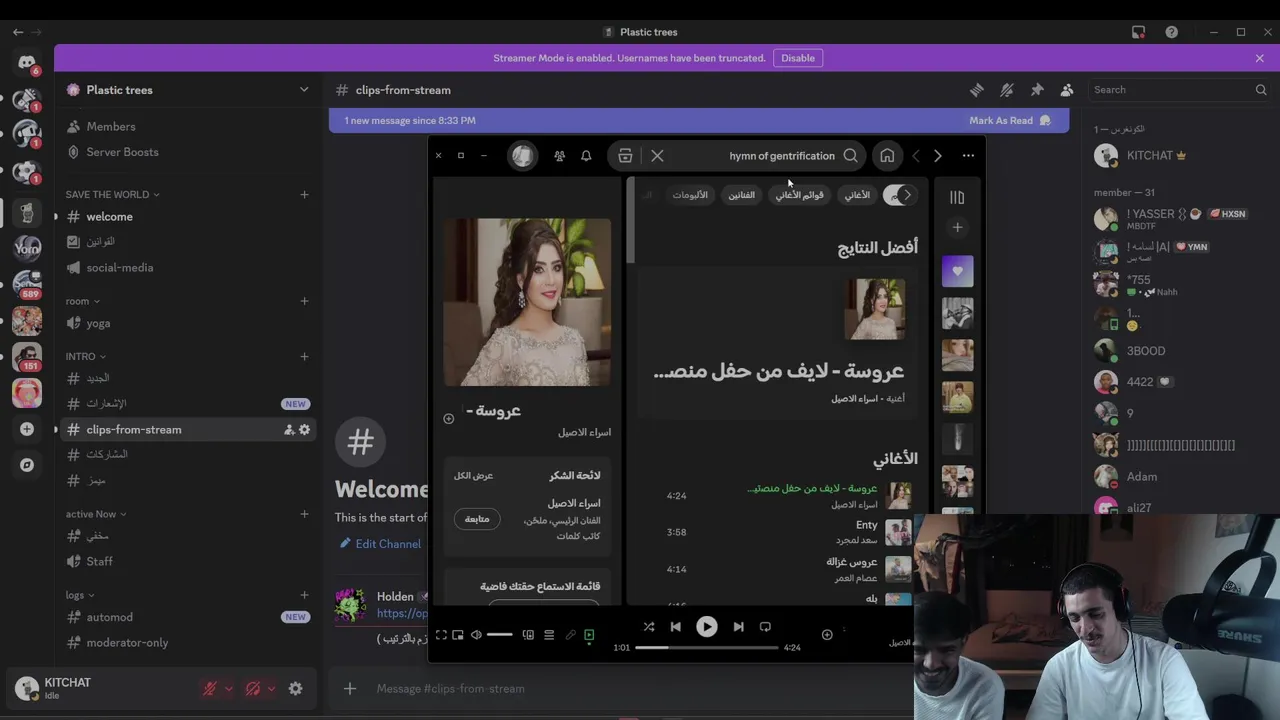Open Spotify friend activity icon
1280x720 pixels.
pyautogui.click(x=559, y=156)
